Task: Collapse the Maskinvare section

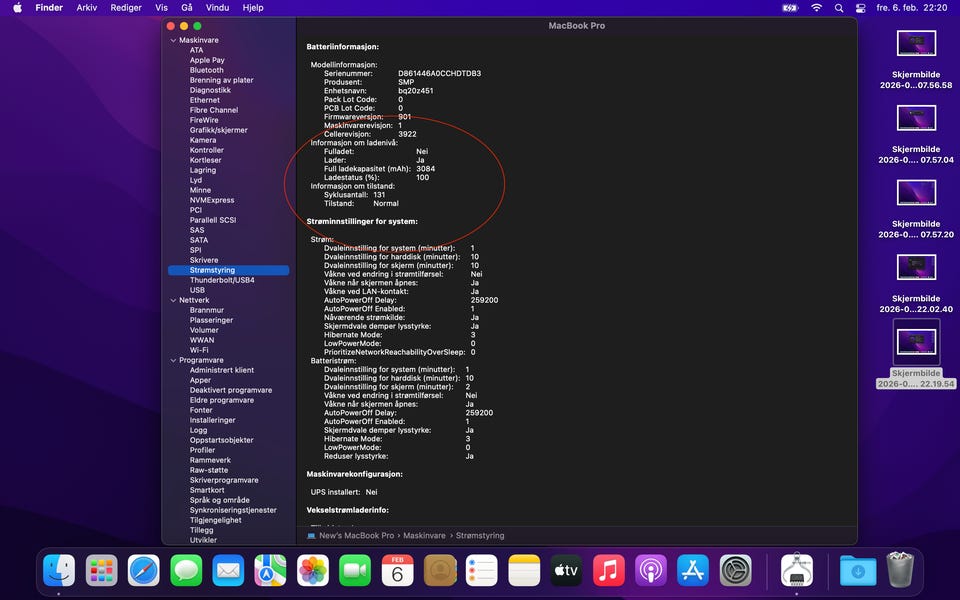Action: pyautogui.click(x=172, y=40)
